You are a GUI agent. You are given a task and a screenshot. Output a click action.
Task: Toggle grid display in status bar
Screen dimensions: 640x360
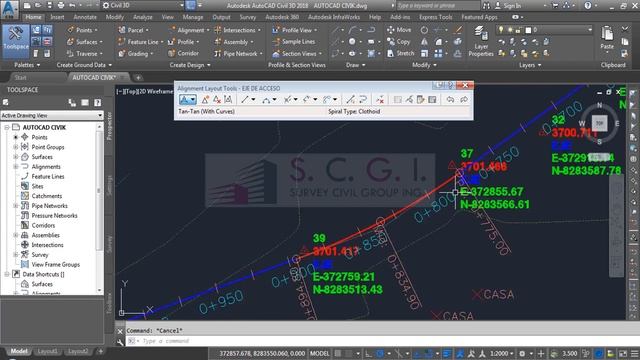[338, 353]
